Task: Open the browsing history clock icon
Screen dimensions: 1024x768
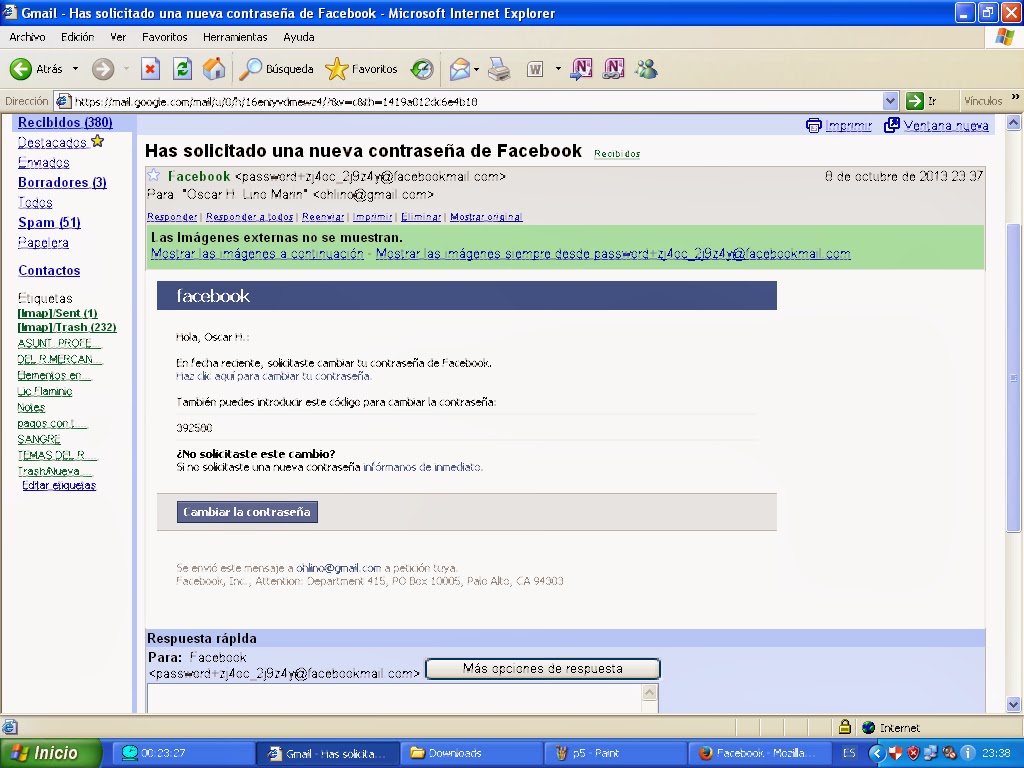Action: coord(422,69)
